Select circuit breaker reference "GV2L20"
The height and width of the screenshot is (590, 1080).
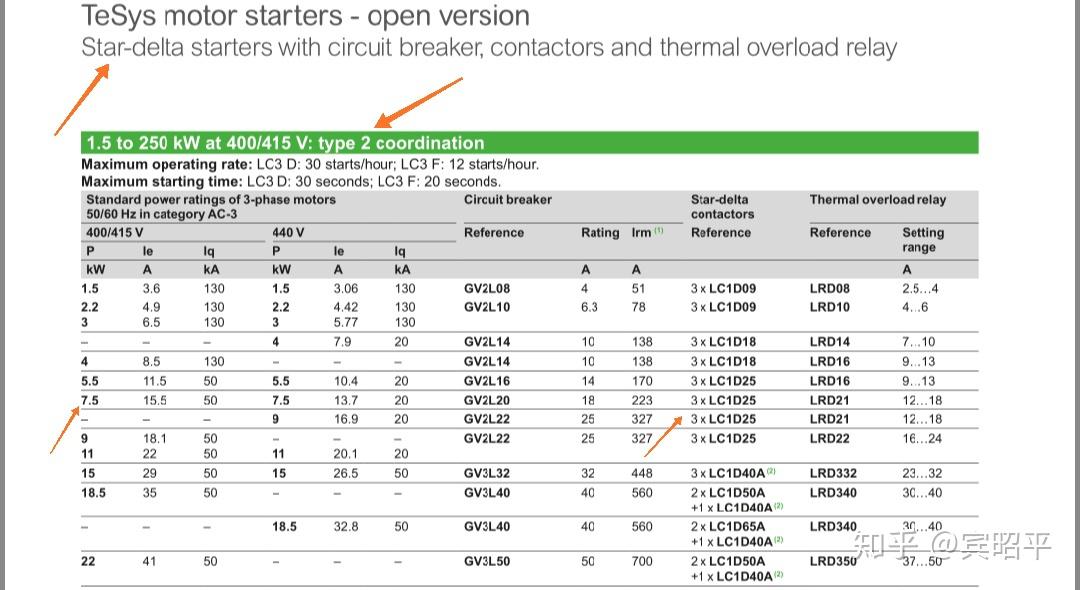(x=487, y=400)
